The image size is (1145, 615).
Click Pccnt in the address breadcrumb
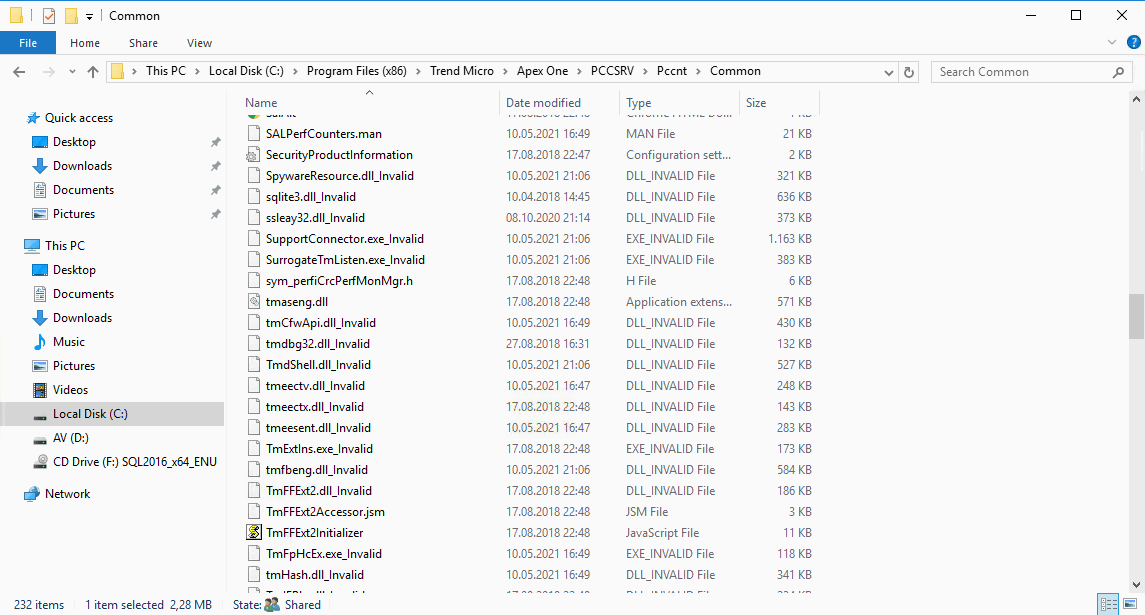tap(672, 72)
